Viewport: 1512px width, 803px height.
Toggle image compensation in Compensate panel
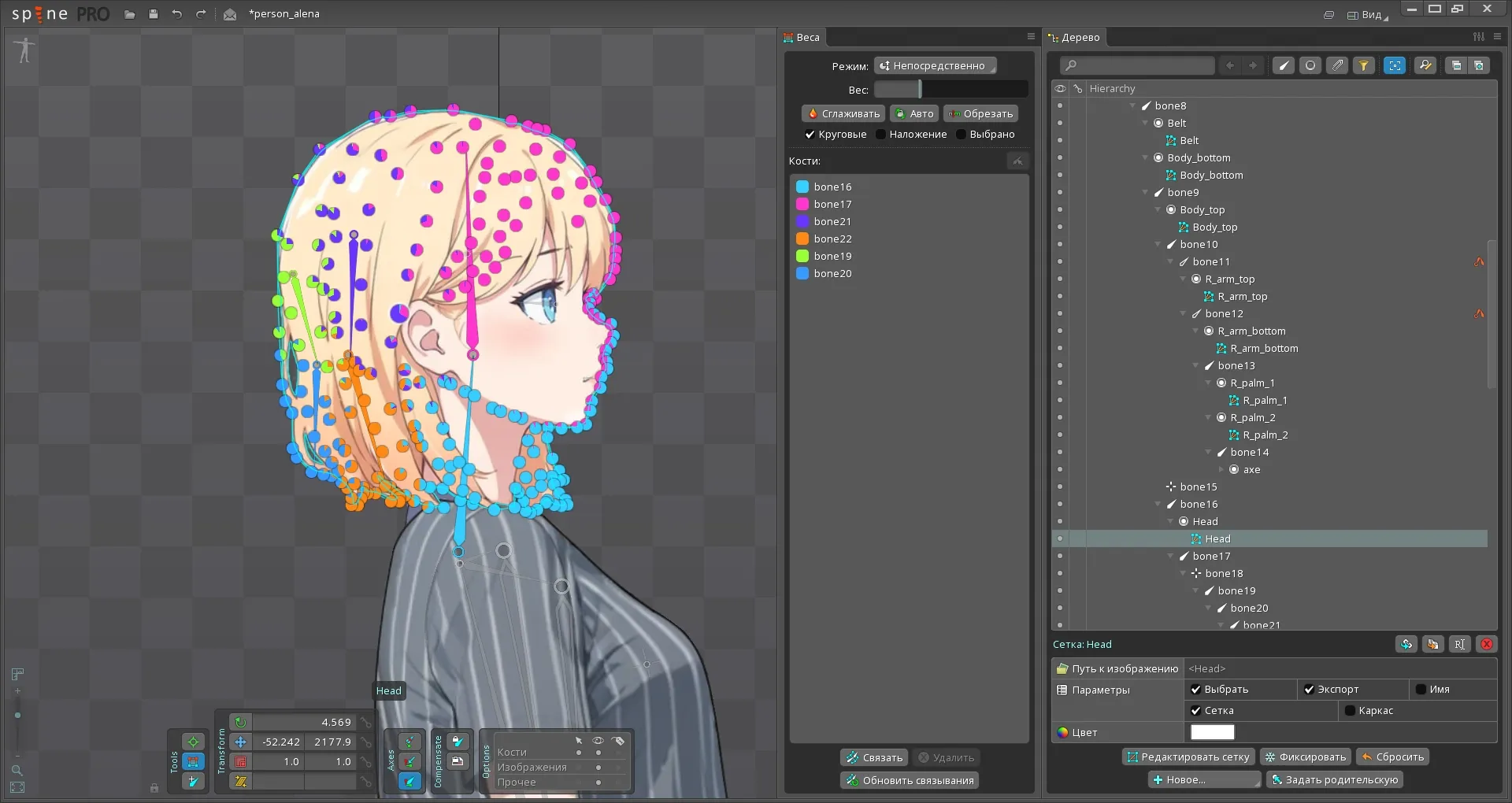458,761
